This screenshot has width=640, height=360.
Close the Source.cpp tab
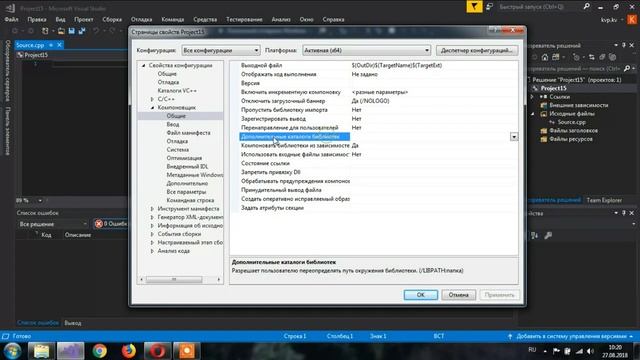coord(60,45)
